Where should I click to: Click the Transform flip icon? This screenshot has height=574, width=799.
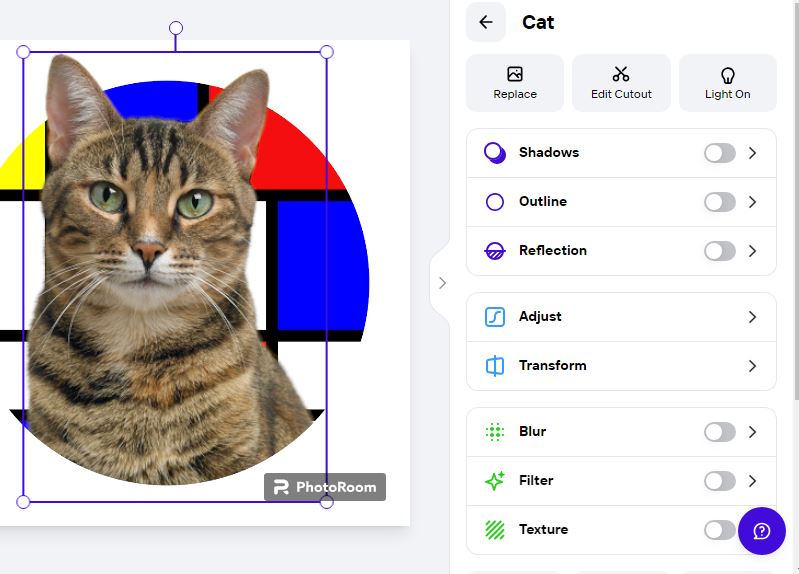coord(495,366)
